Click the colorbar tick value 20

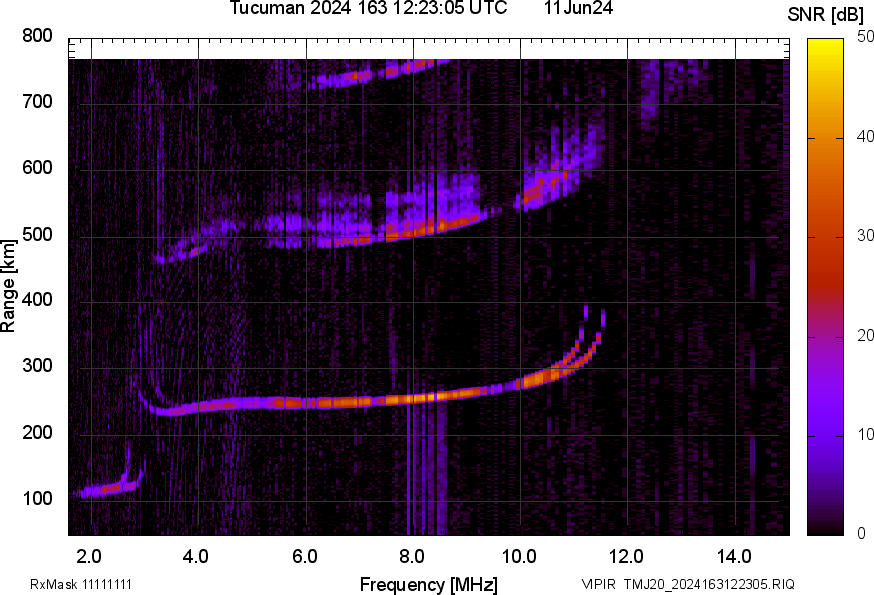pos(865,335)
